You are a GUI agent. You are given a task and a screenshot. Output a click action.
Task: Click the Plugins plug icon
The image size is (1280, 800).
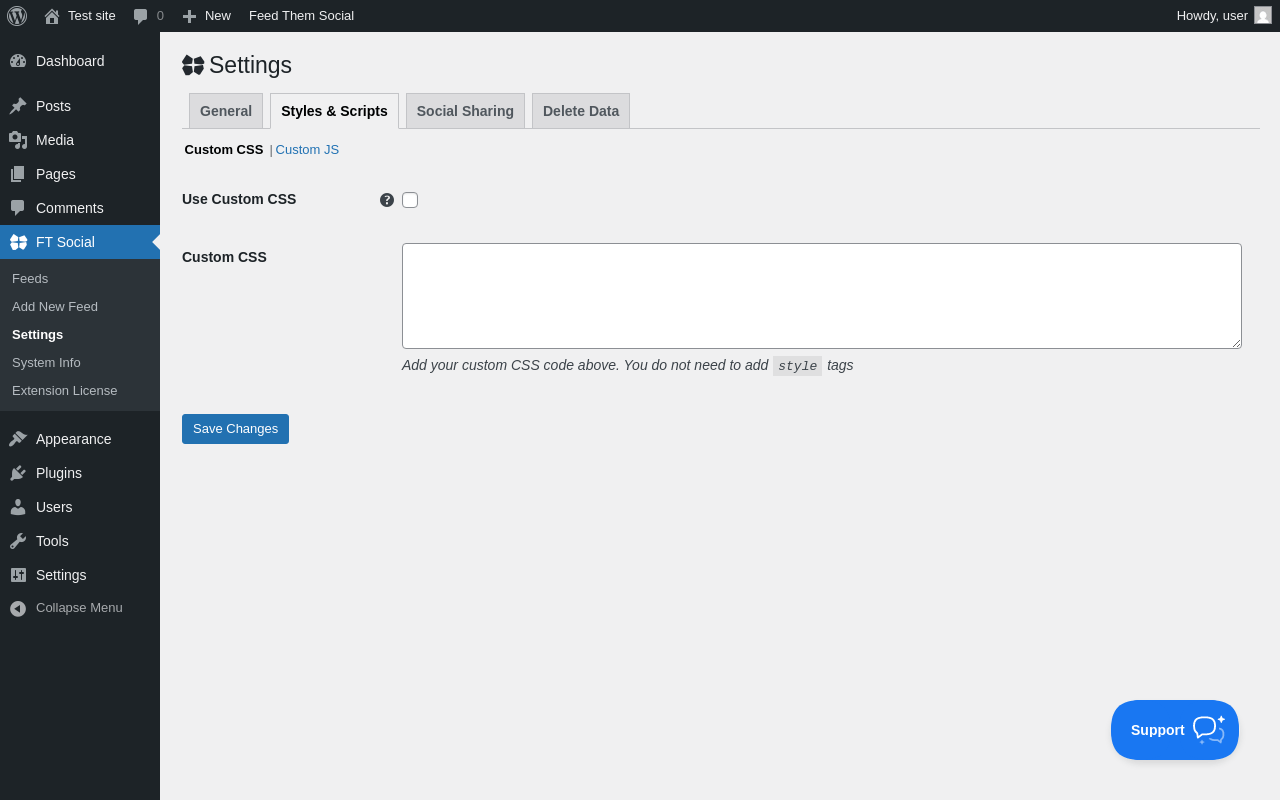18,473
